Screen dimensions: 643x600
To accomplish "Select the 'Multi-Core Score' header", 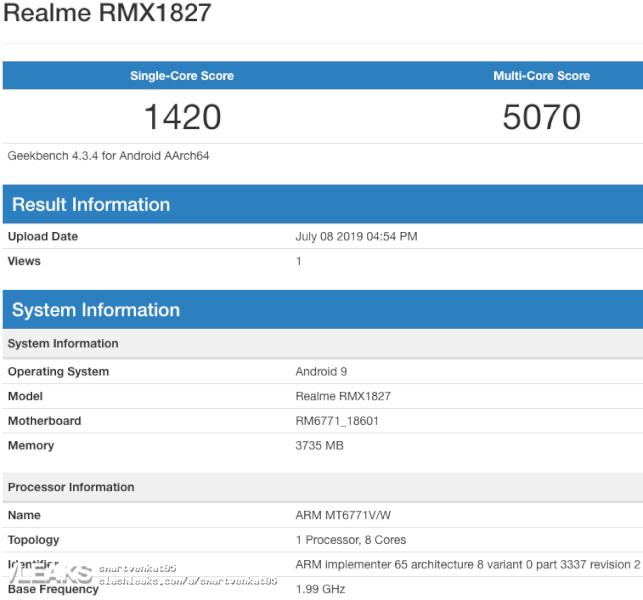I will point(541,76).
